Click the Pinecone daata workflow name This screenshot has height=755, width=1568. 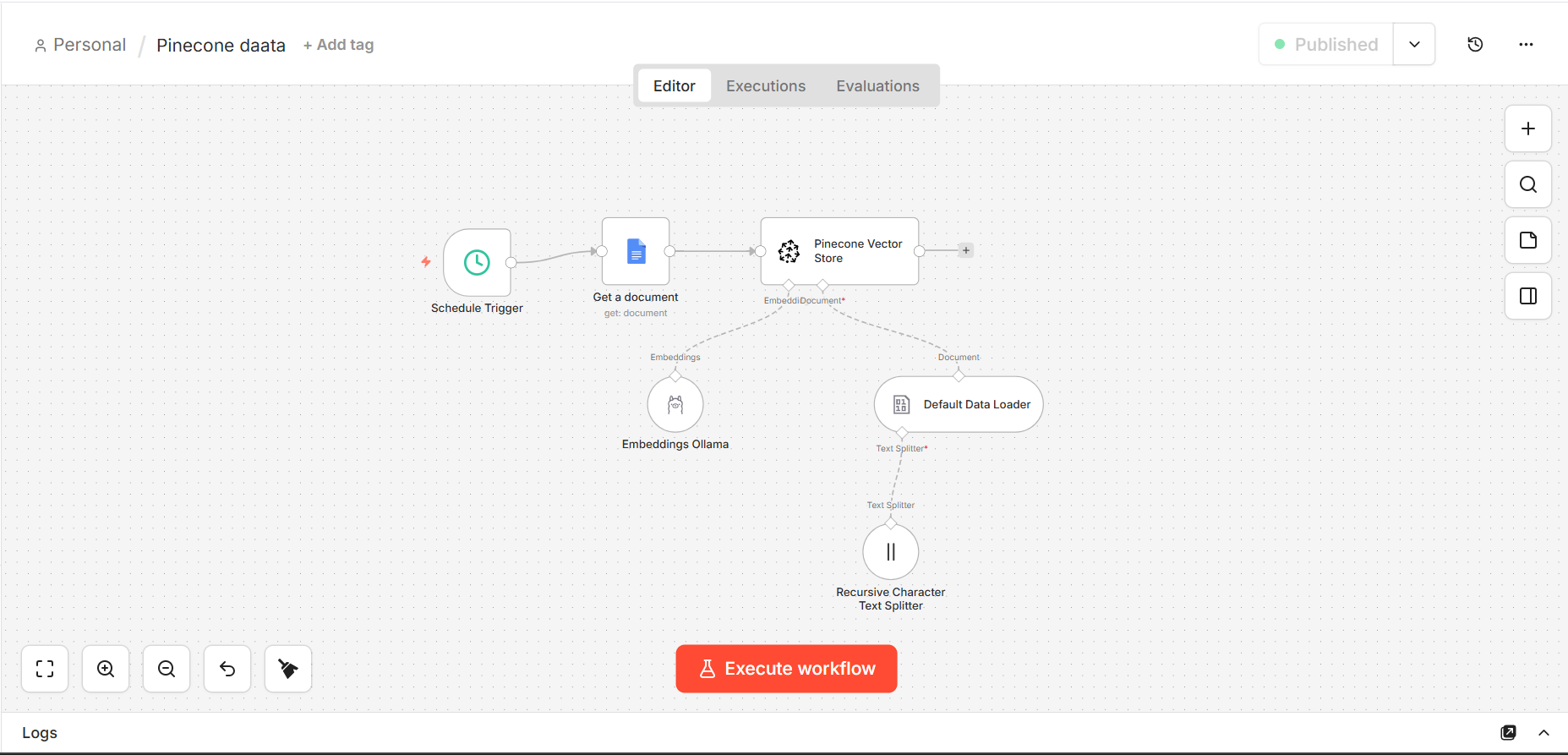pos(221,45)
